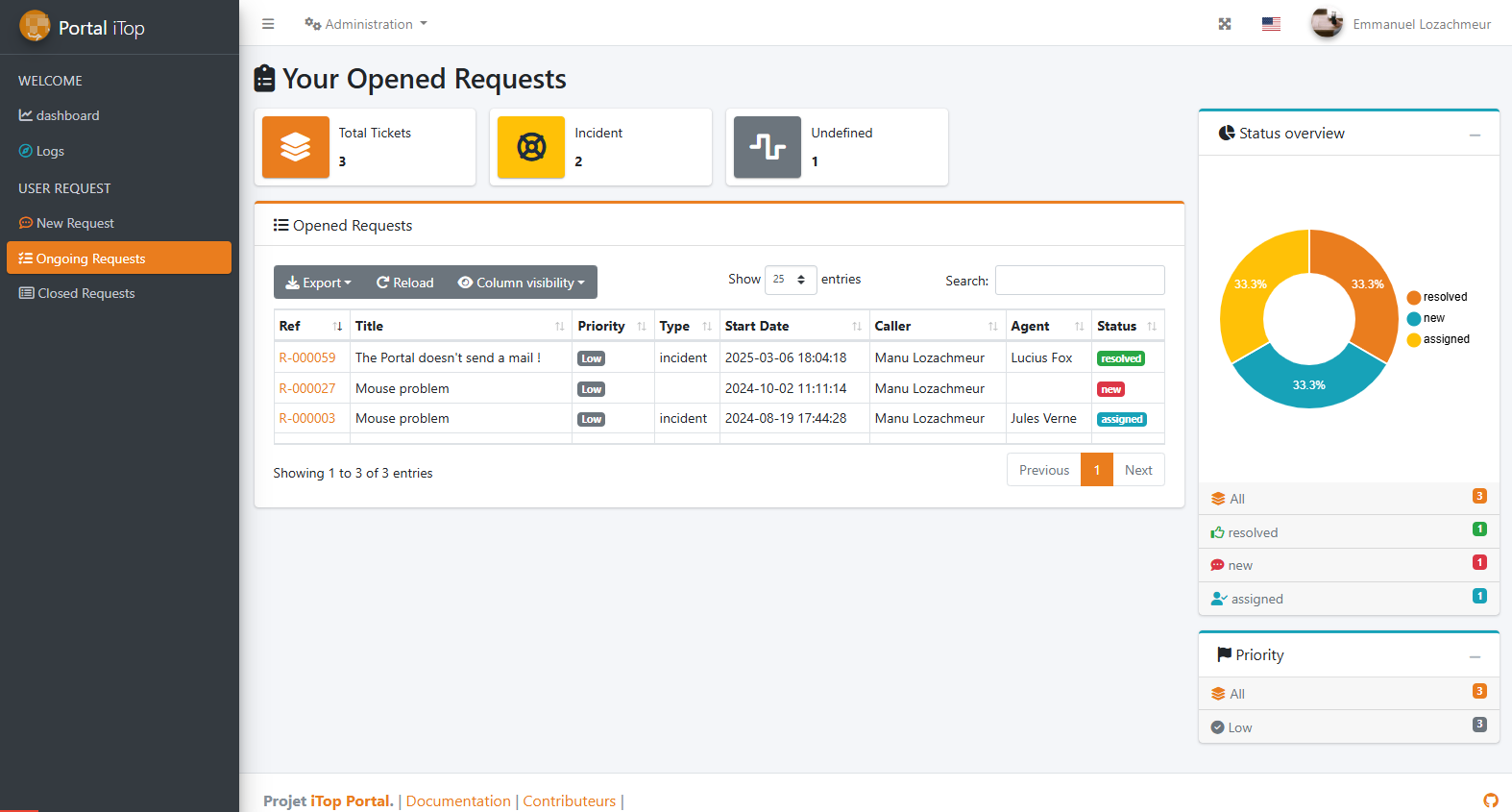Viewport: 1512px width, 812px height.
Task: Click the orange Total Tickets stack icon
Action: pos(296,147)
